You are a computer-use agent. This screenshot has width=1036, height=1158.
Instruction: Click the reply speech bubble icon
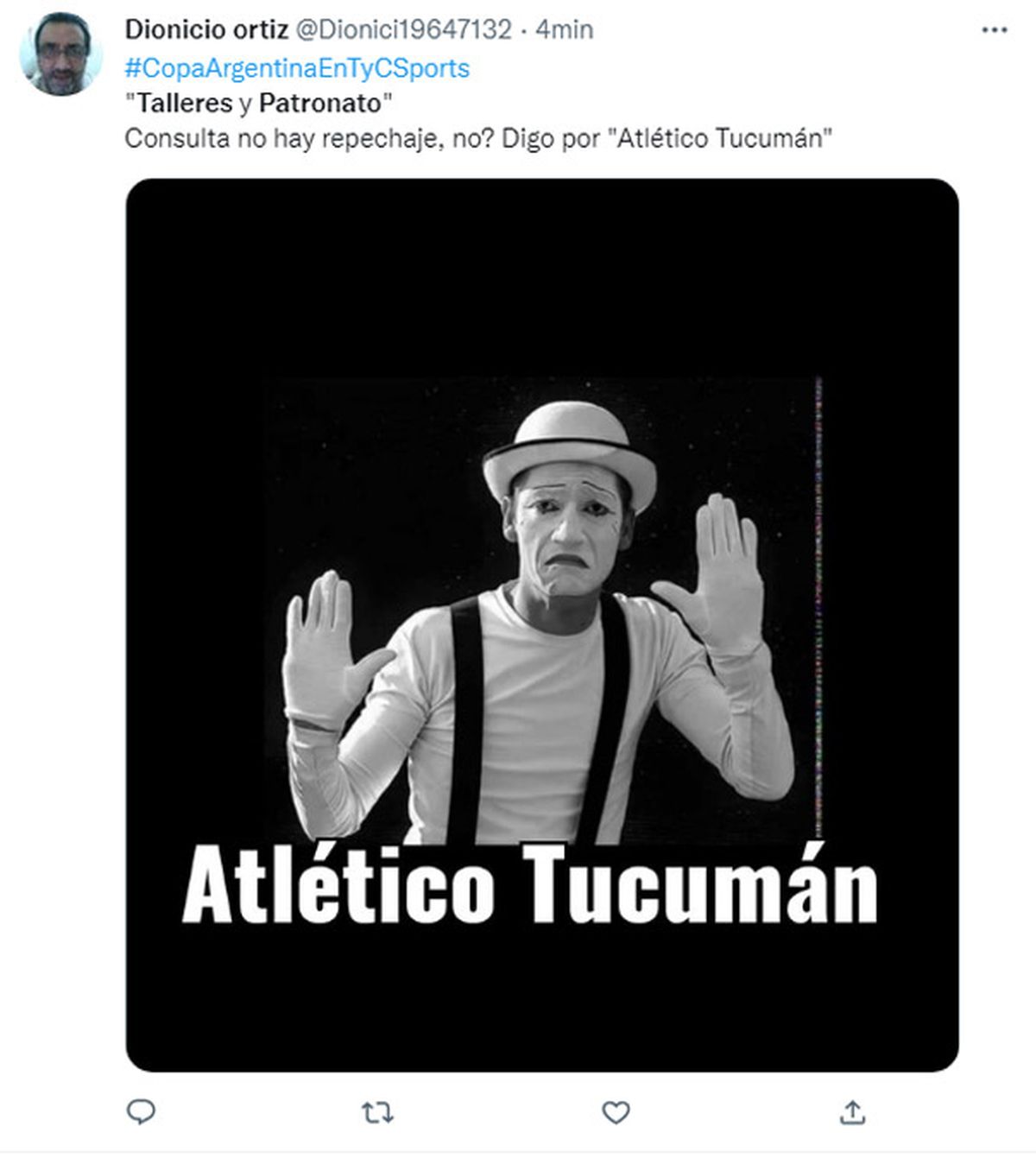pyautogui.click(x=141, y=1112)
